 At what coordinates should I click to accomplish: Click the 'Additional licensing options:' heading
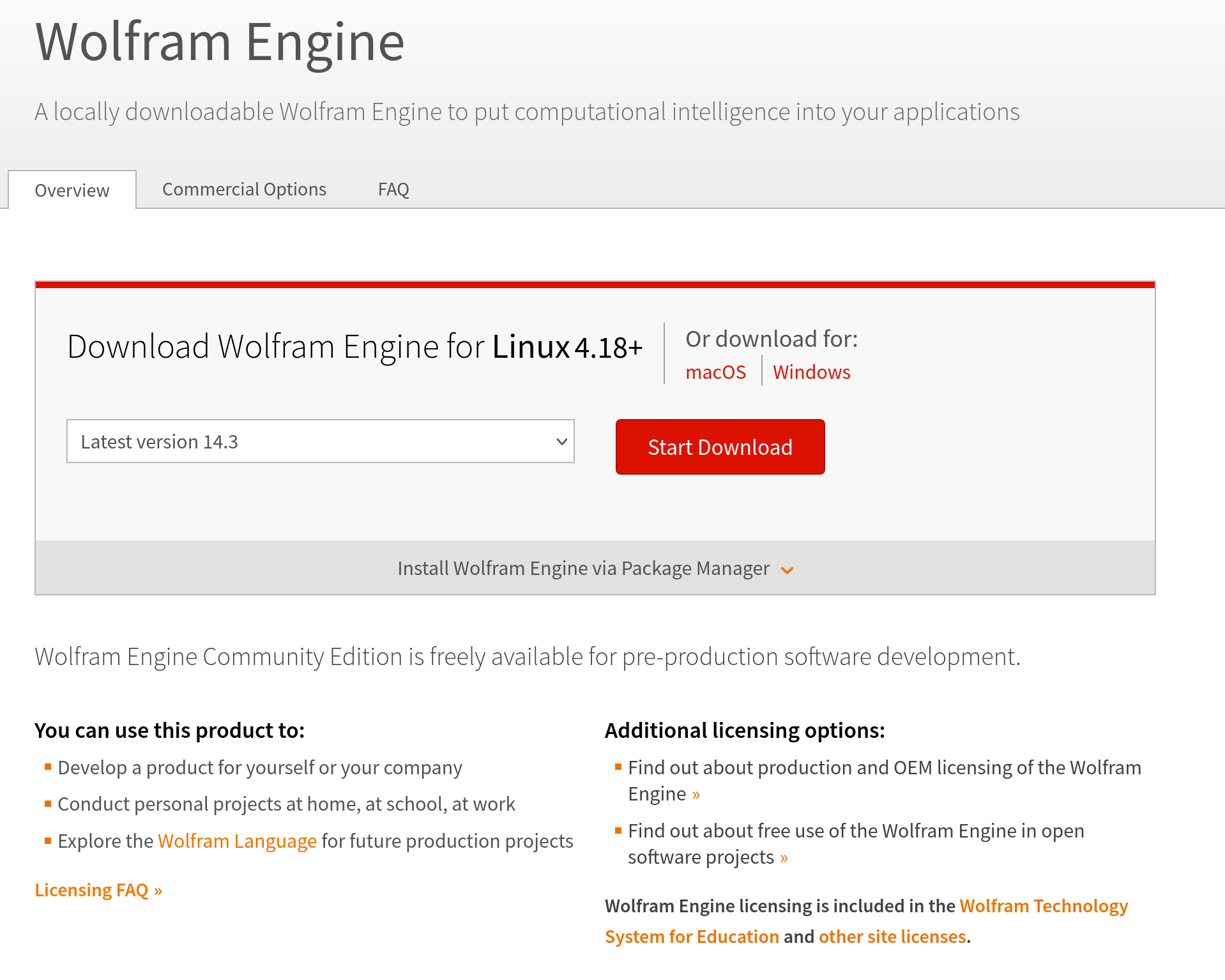(745, 730)
